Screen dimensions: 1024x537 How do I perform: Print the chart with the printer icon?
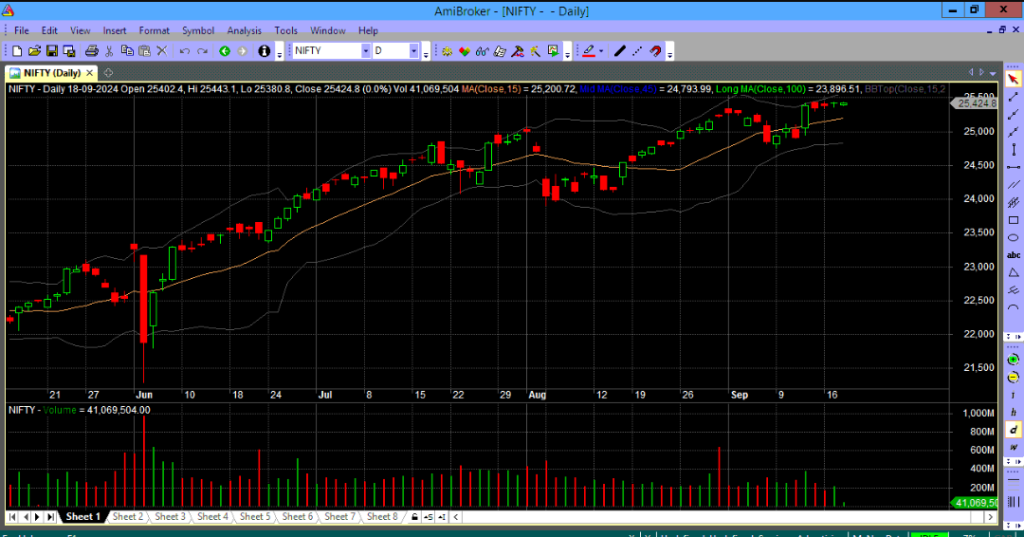pos(91,51)
